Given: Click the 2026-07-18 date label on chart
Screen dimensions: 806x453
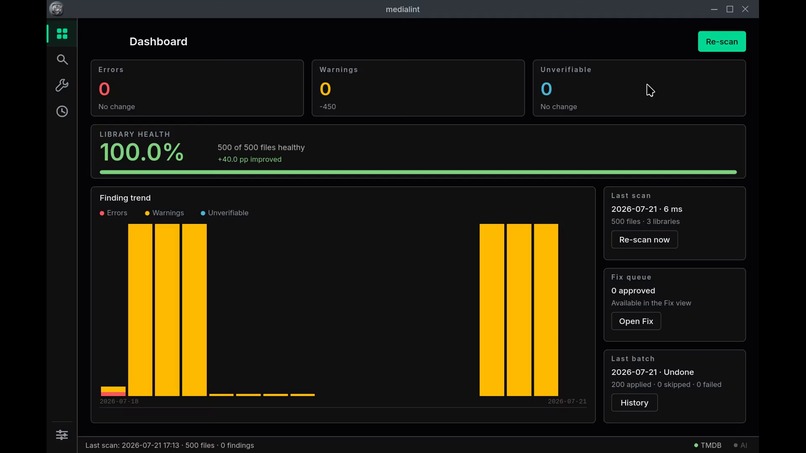Looking at the screenshot, I should pyautogui.click(x=119, y=402).
